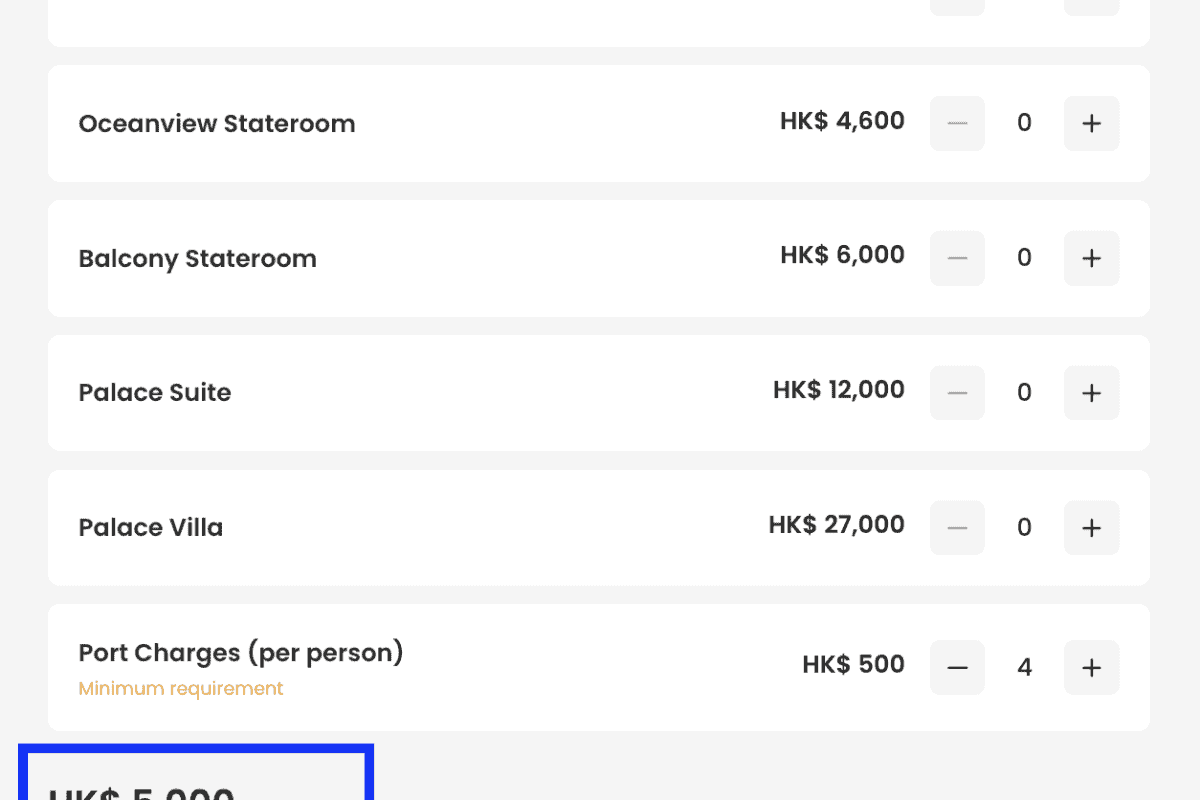Click the HK$ 27,000 price
The height and width of the screenshot is (800, 1200).
836,525
